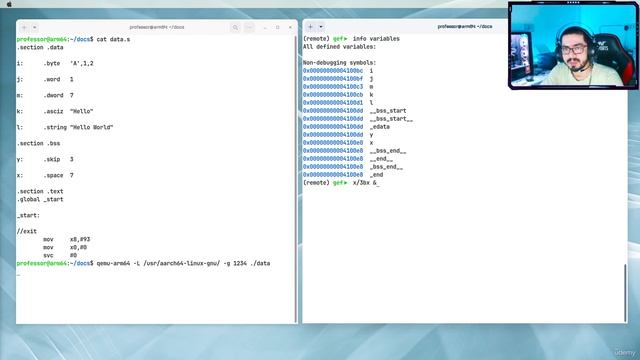640x360 pixels.
Task: Click the search icon in left terminal
Action: point(235,27)
